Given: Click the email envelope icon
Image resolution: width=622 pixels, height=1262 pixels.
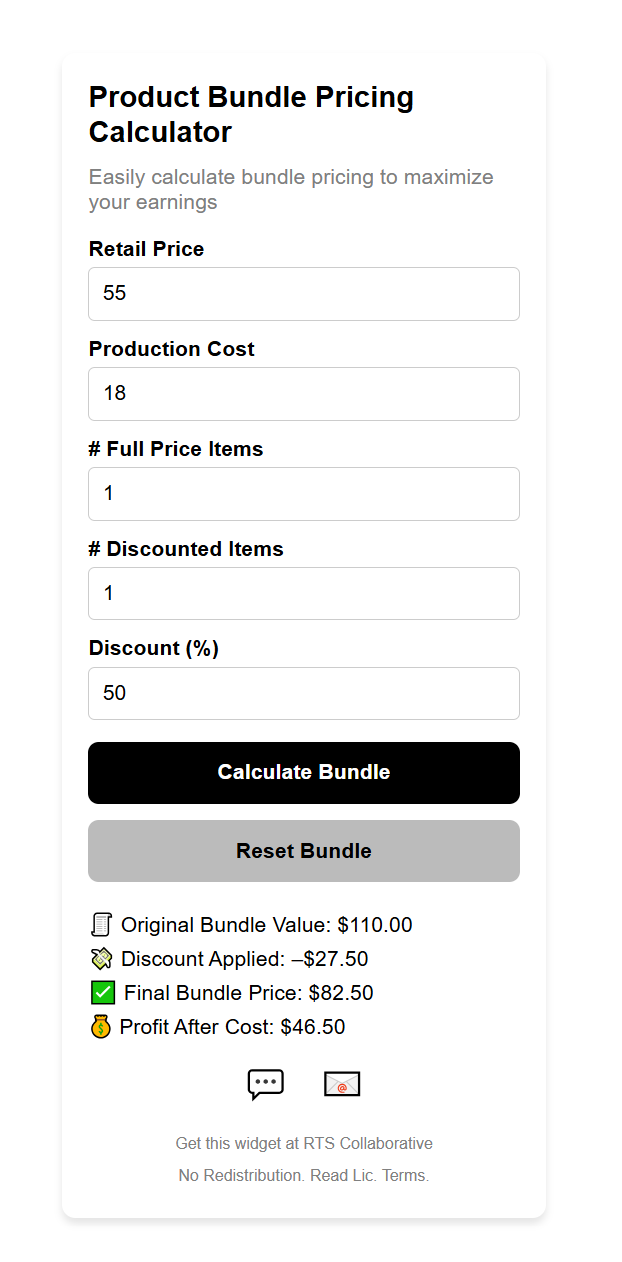Looking at the screenshot, I should click(342, 1084).
